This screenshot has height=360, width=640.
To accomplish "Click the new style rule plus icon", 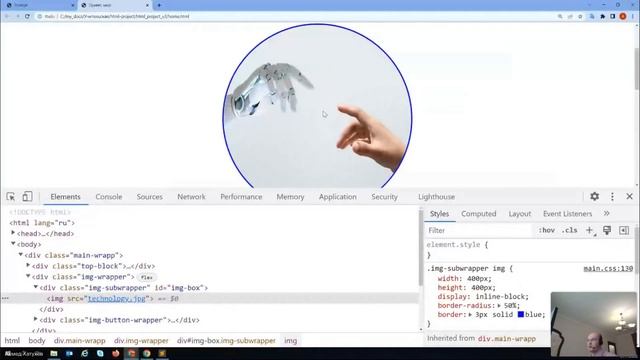I will [589, 231].
